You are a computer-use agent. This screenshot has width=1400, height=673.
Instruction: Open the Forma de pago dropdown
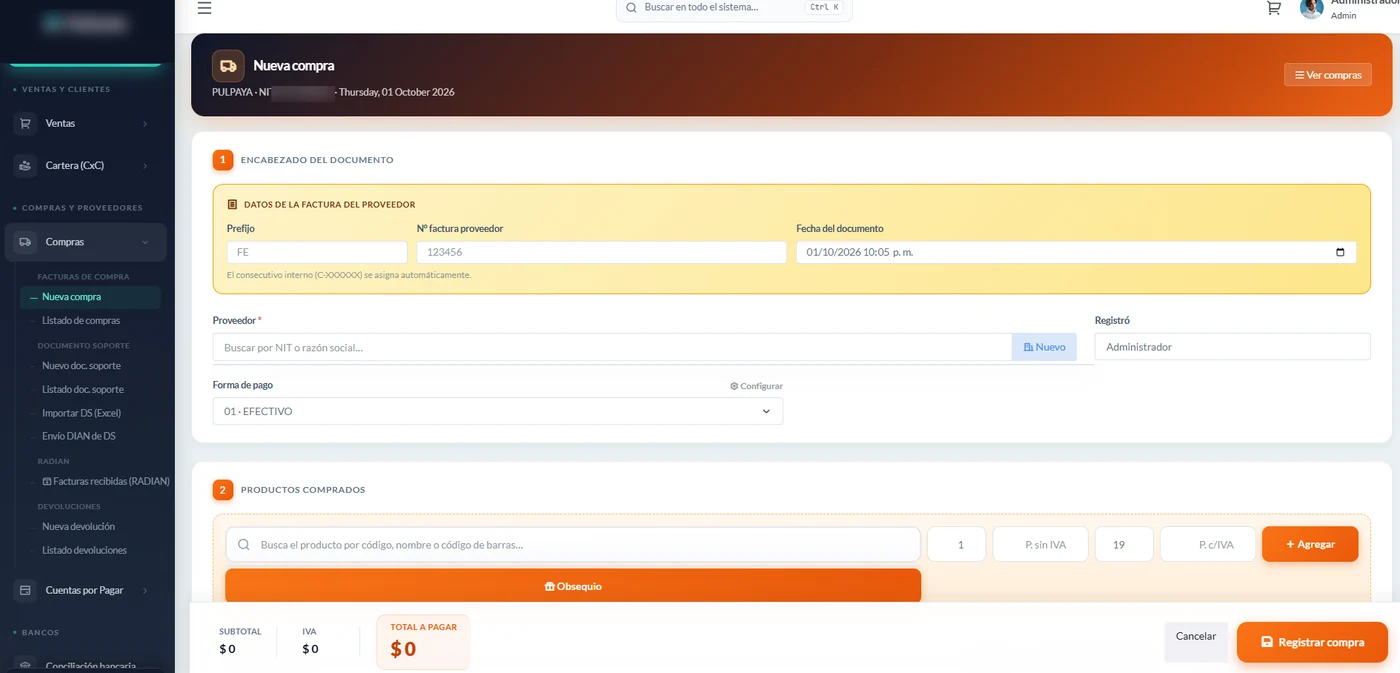coord(498,411)
